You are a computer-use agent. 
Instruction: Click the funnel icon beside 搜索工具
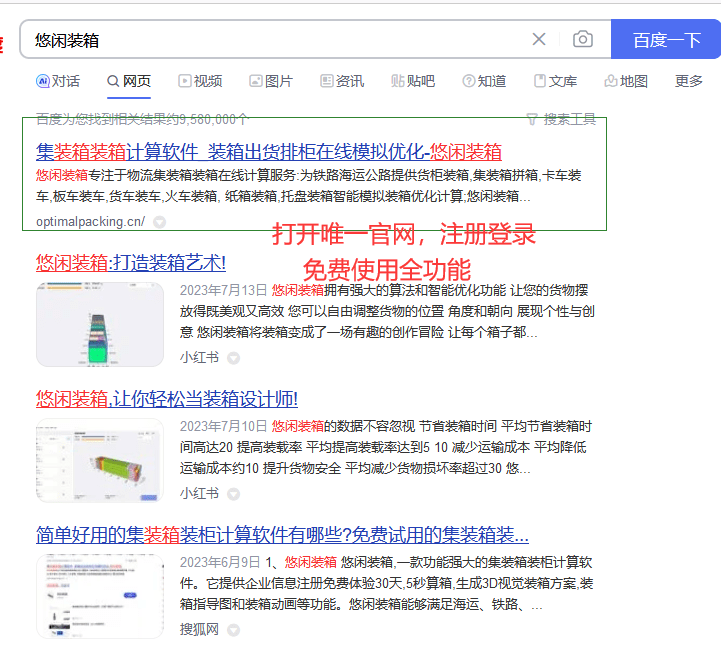pyautogui.click(x=532, y=120)
